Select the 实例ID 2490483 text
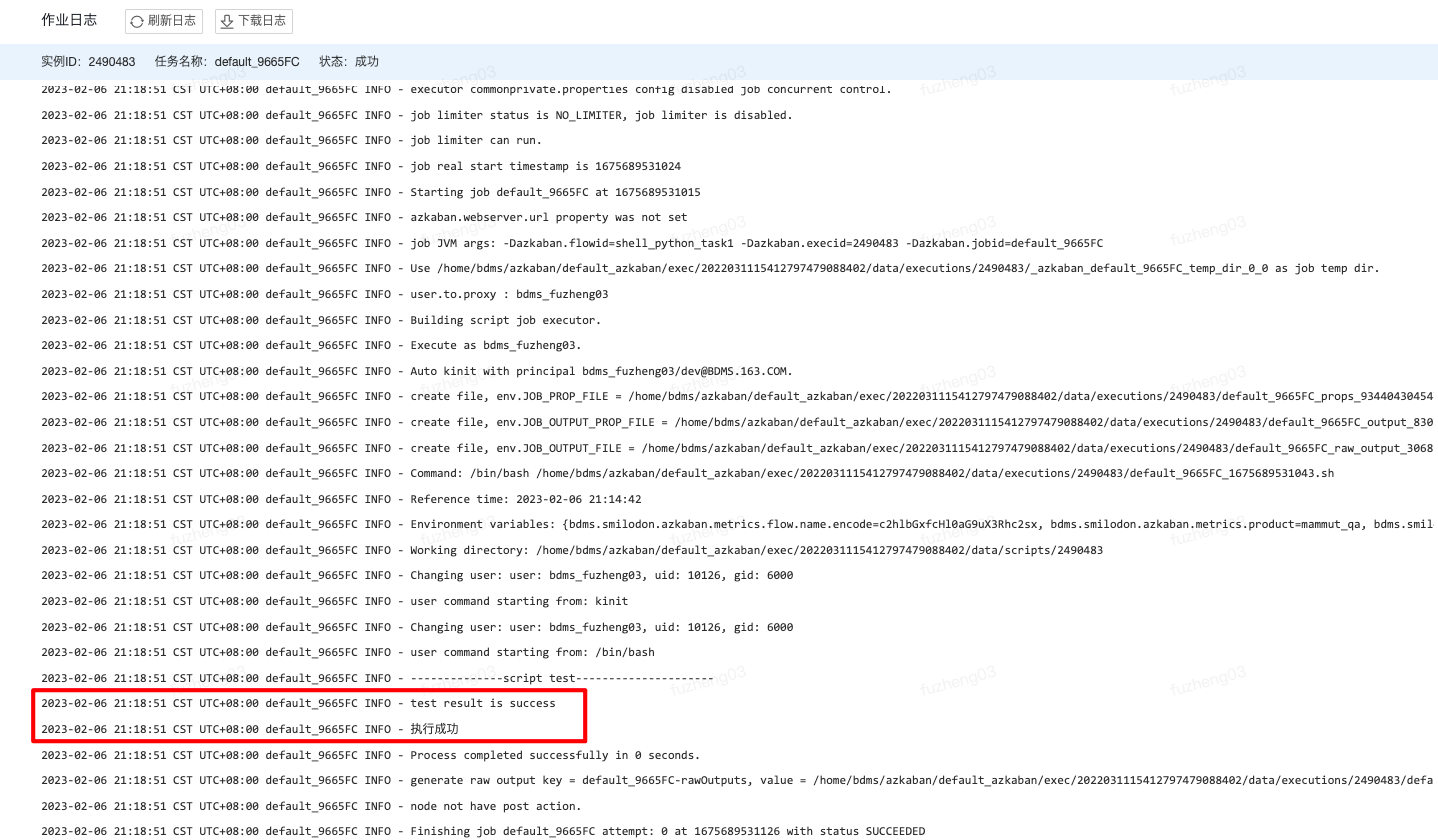The width and height of the screenshot is (1438, 840). coord(88,62)
